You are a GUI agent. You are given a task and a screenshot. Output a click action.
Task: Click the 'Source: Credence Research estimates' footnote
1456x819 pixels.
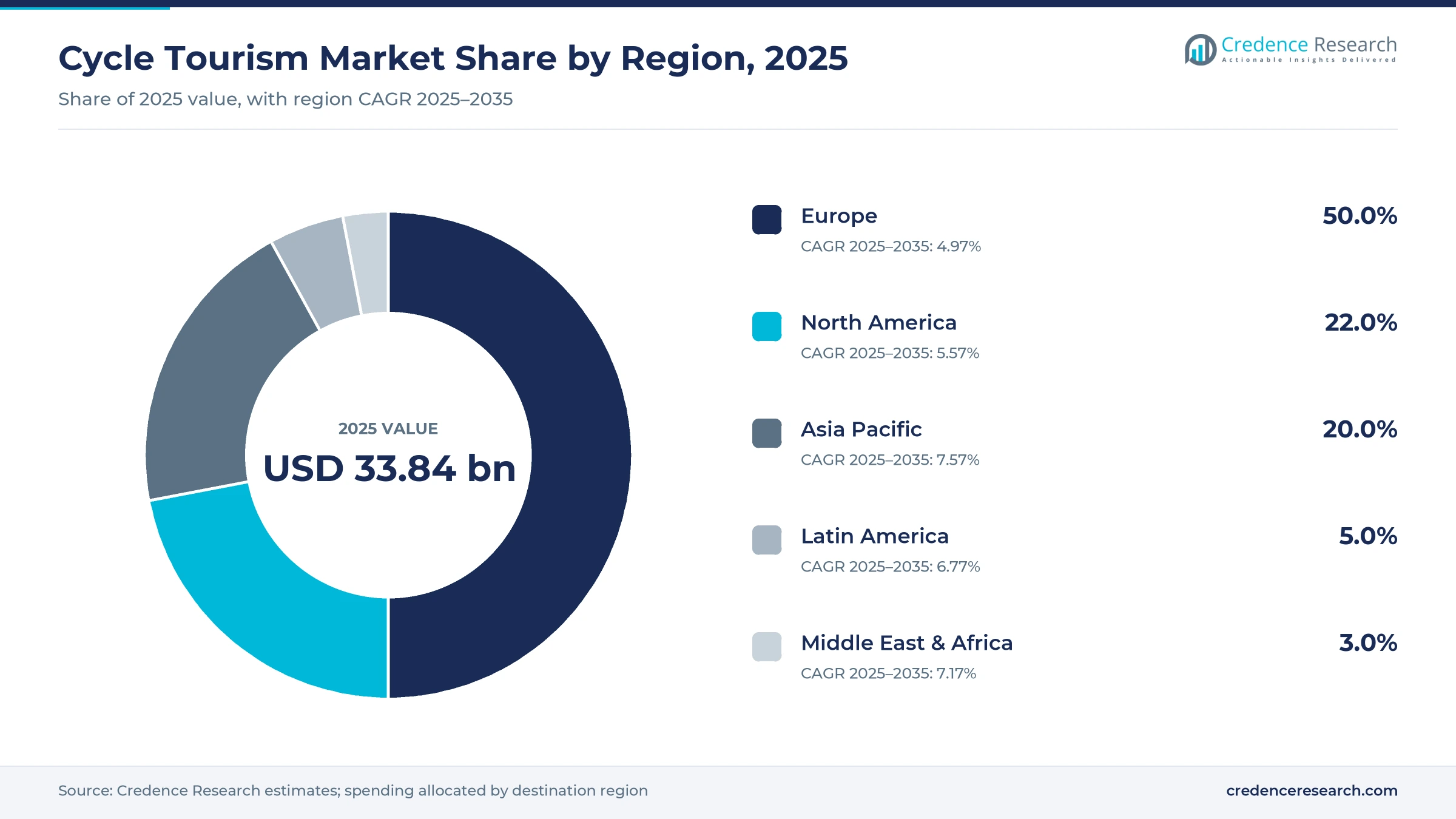point(353,790)
